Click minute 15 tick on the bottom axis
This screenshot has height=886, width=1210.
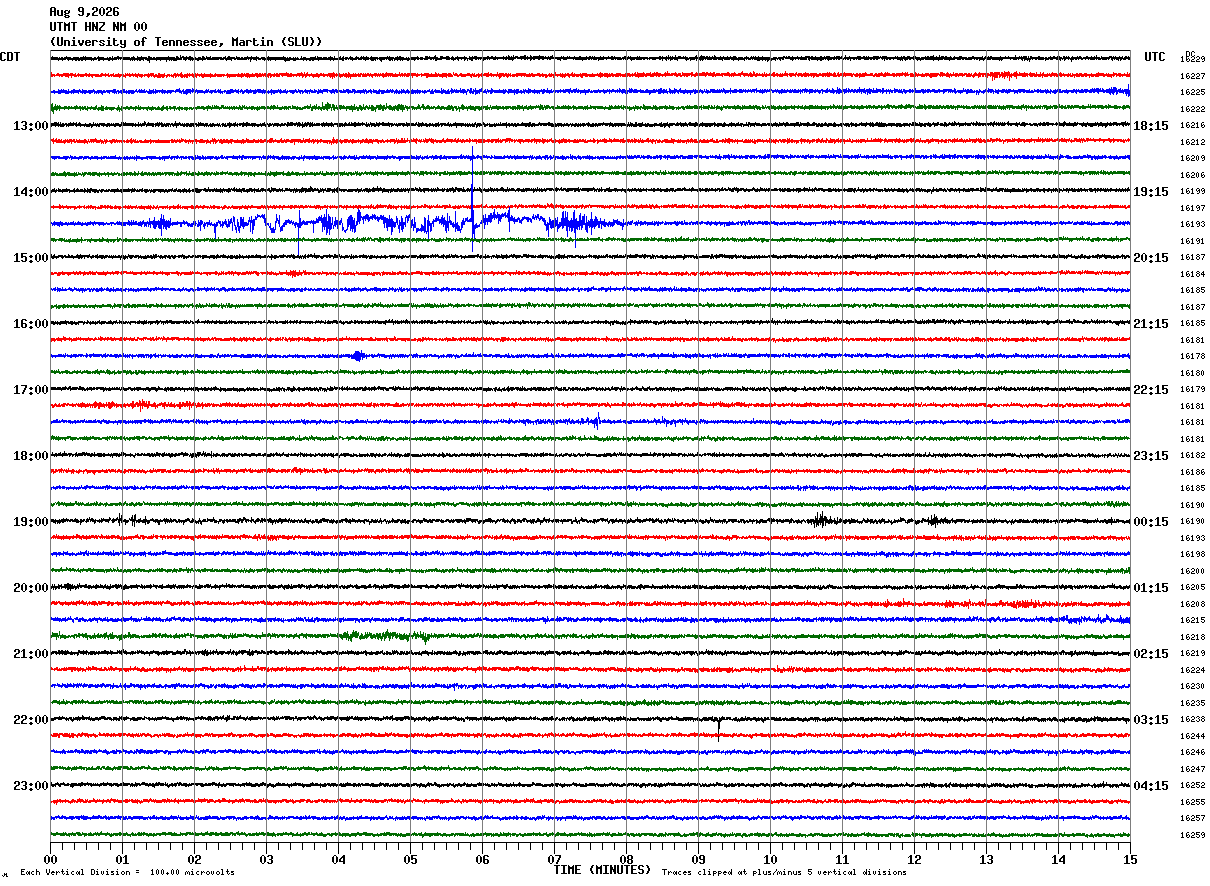click(1130, 859)
